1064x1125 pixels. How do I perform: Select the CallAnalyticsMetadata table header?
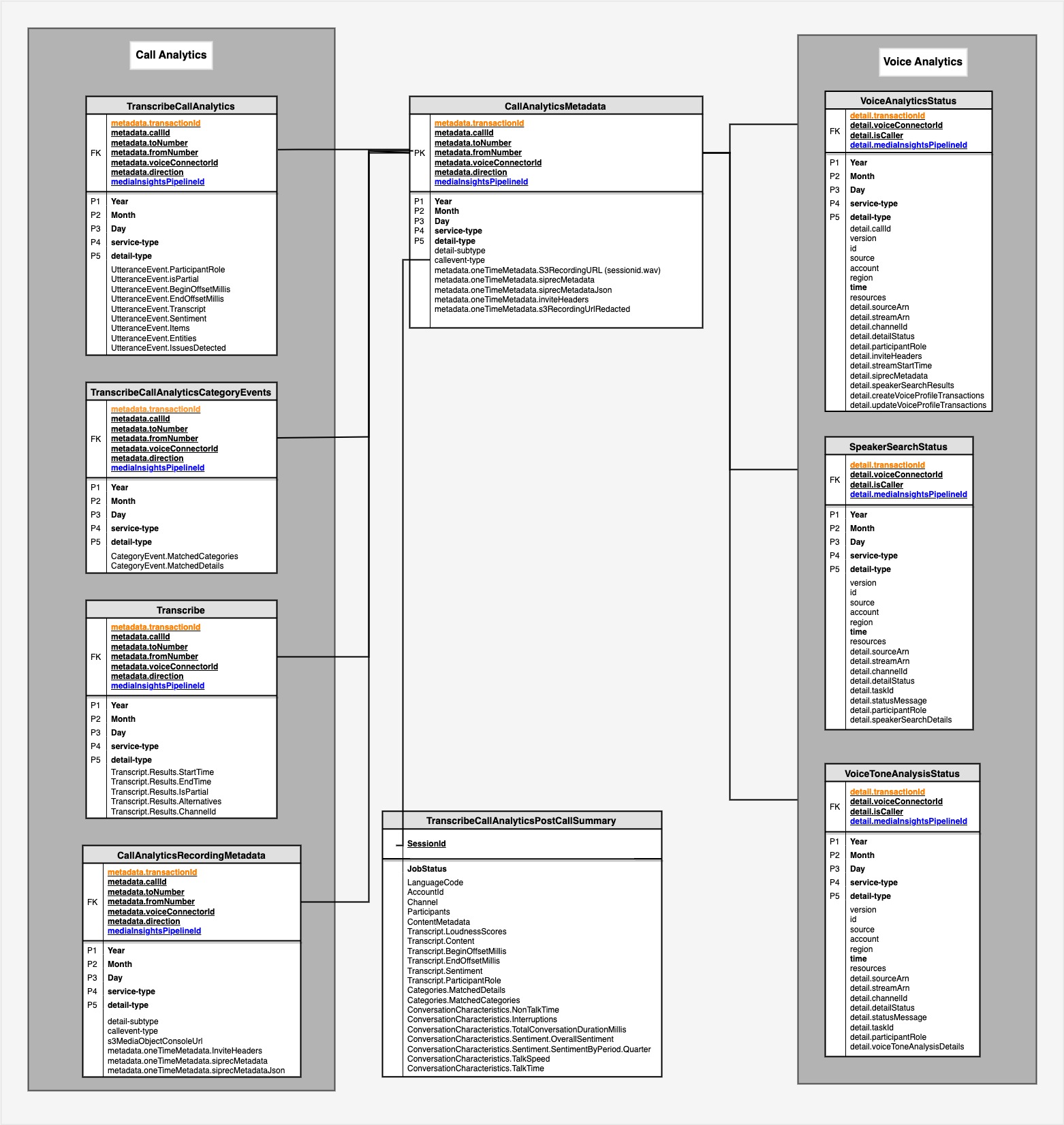555,106
